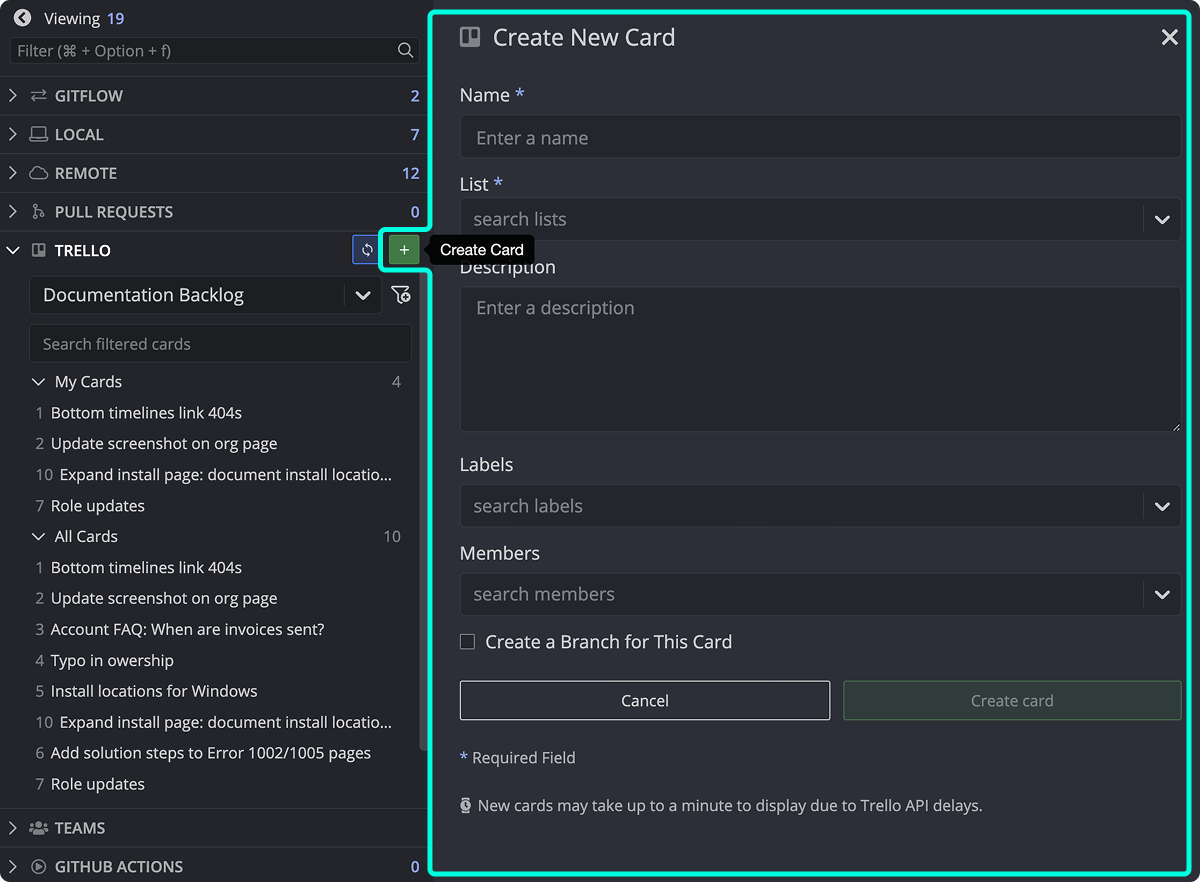
Task: Click the Viewing eye icon
Action: click(23, 17)
